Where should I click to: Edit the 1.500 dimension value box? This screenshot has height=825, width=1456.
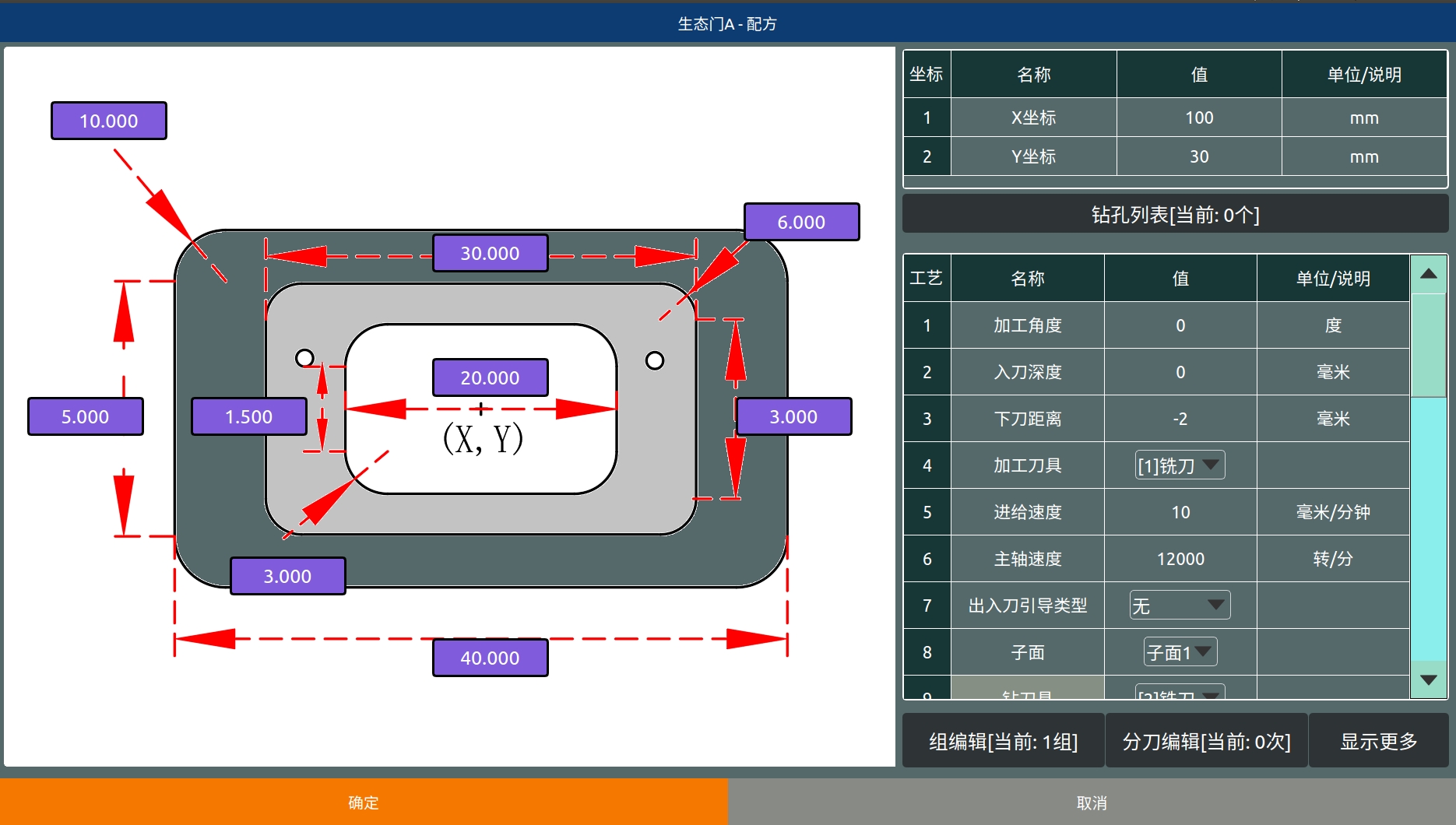(248, 416)
